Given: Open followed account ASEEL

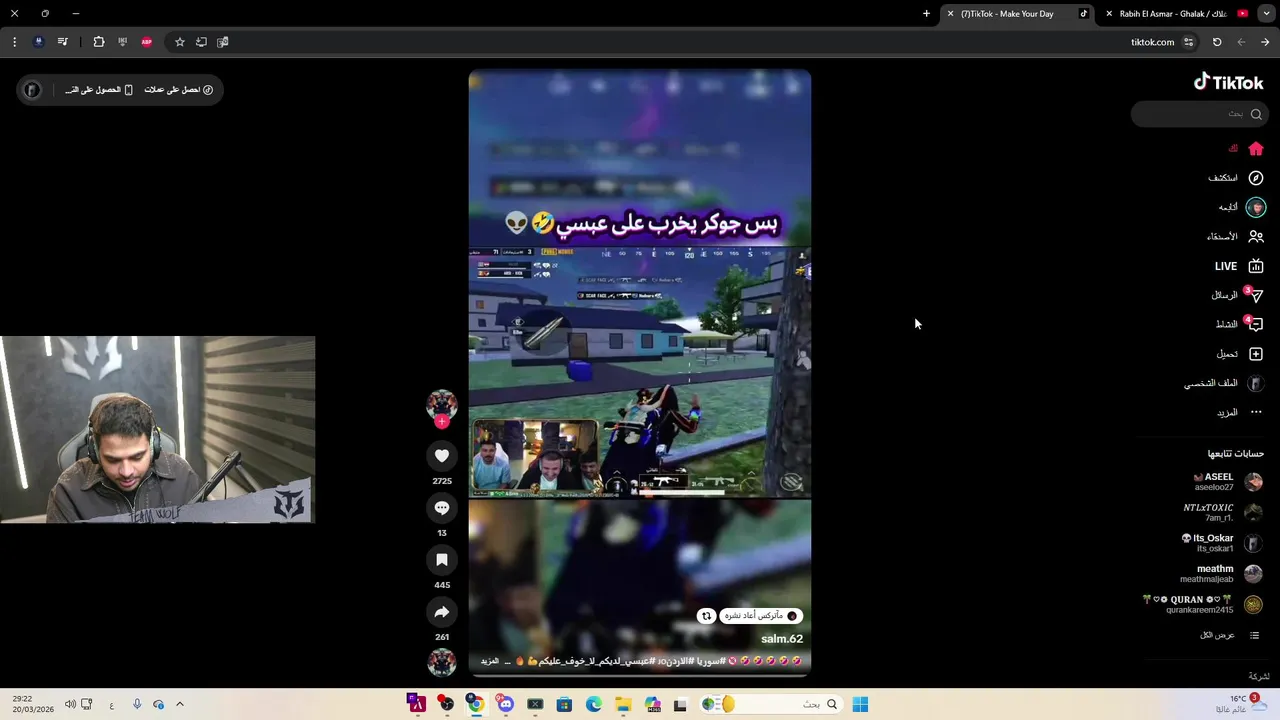Looking at the screenshot, I should pos(1228,482).
